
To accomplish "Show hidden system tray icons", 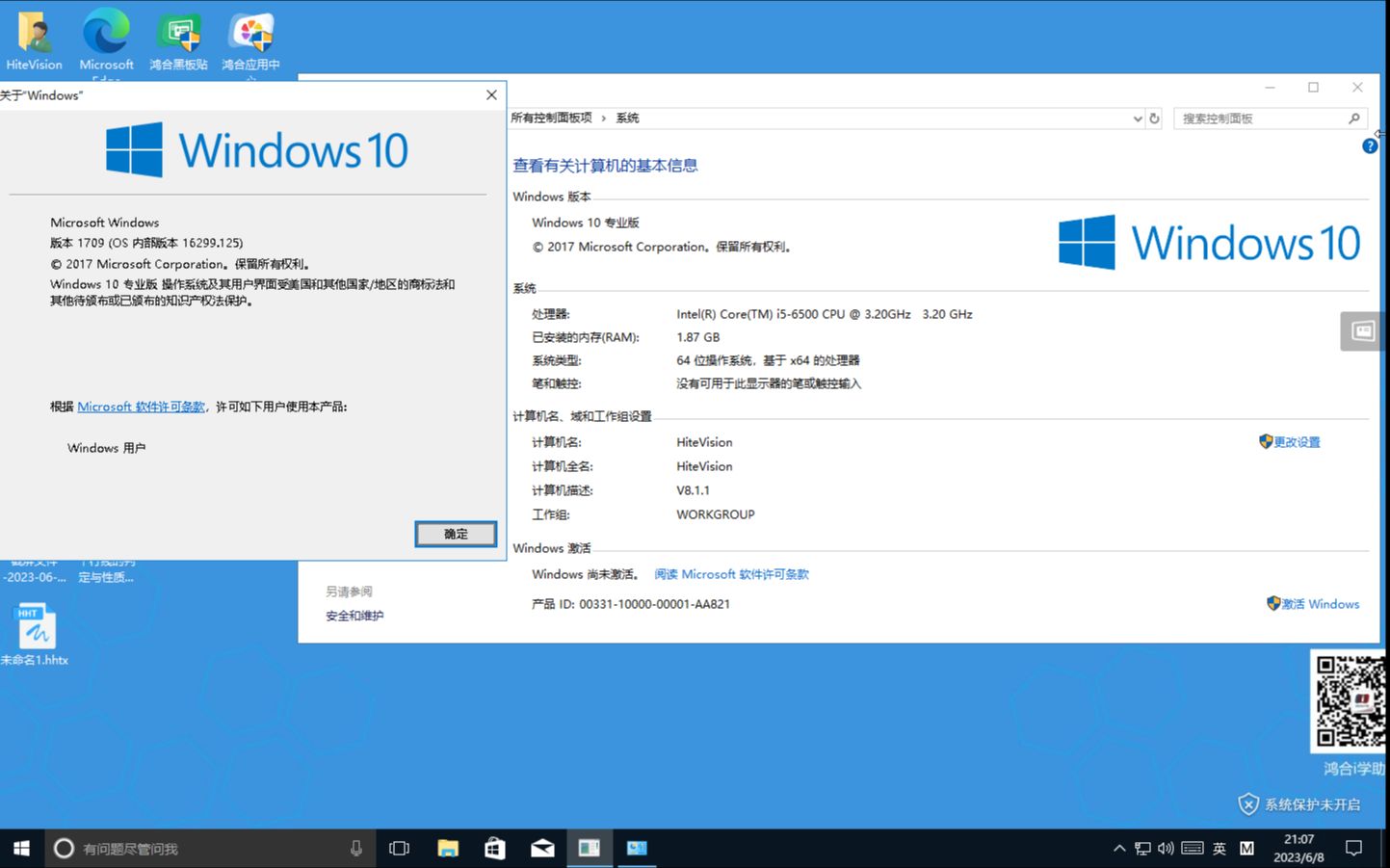I will (x=1119, y=849).
